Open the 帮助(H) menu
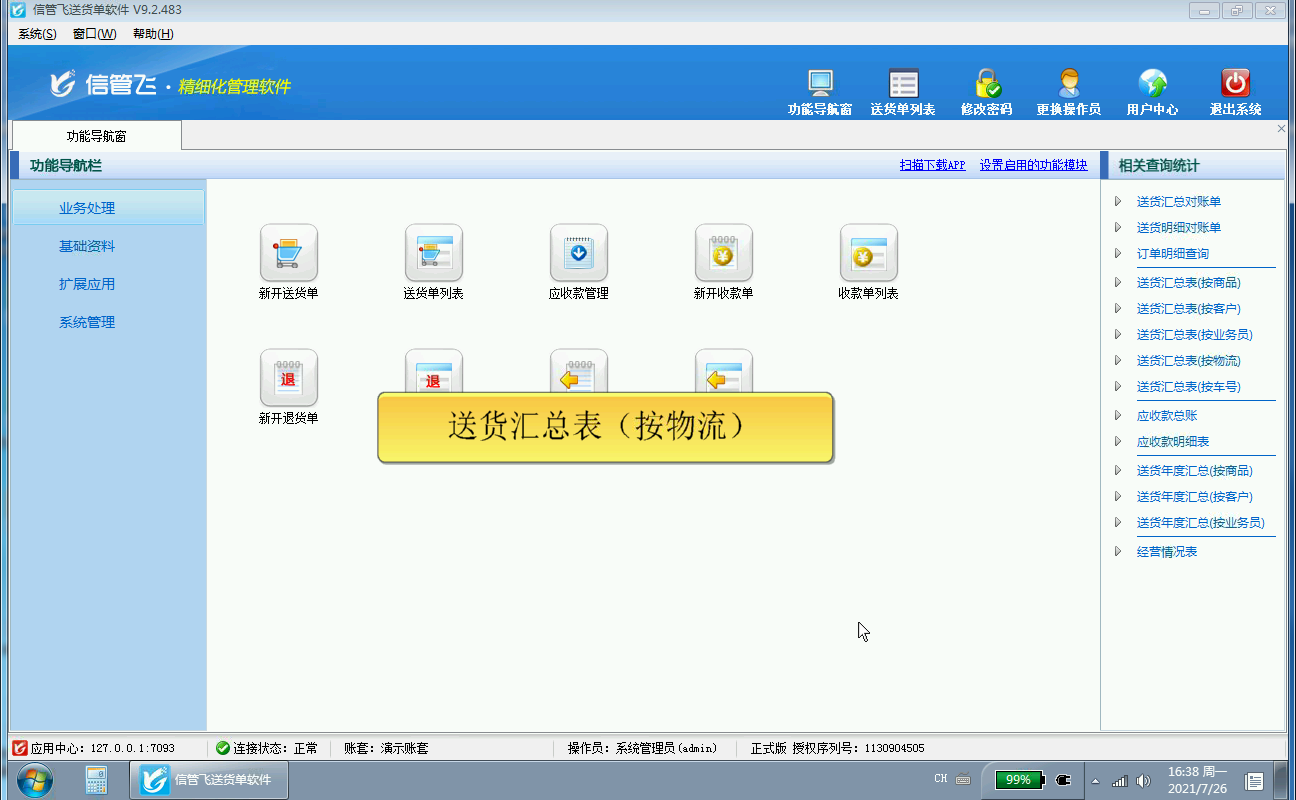This screenshot has height=800, width=1296. click(x=153, y=34)
